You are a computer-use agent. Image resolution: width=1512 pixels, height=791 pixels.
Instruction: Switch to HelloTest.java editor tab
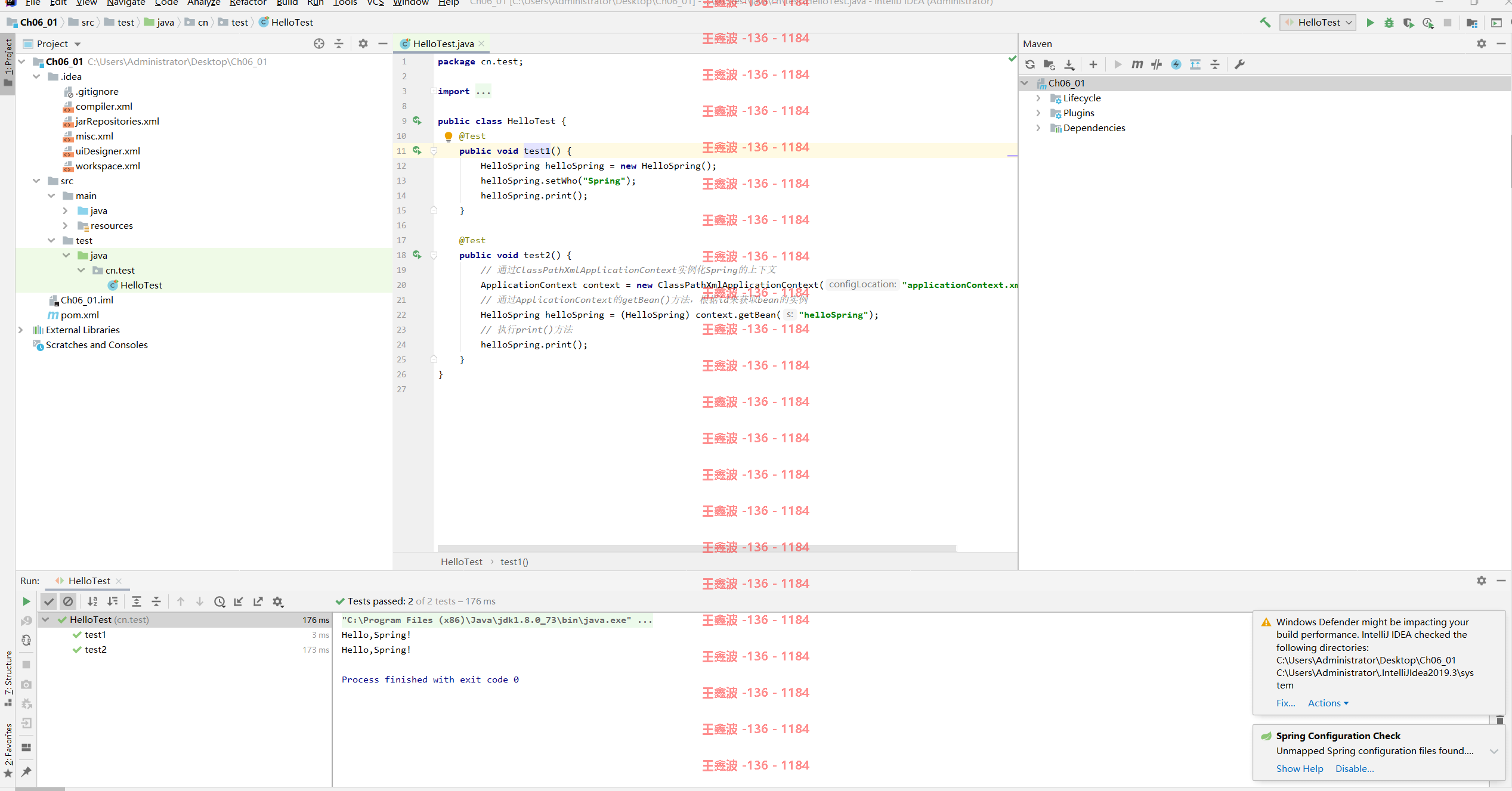tap(443, 44)
